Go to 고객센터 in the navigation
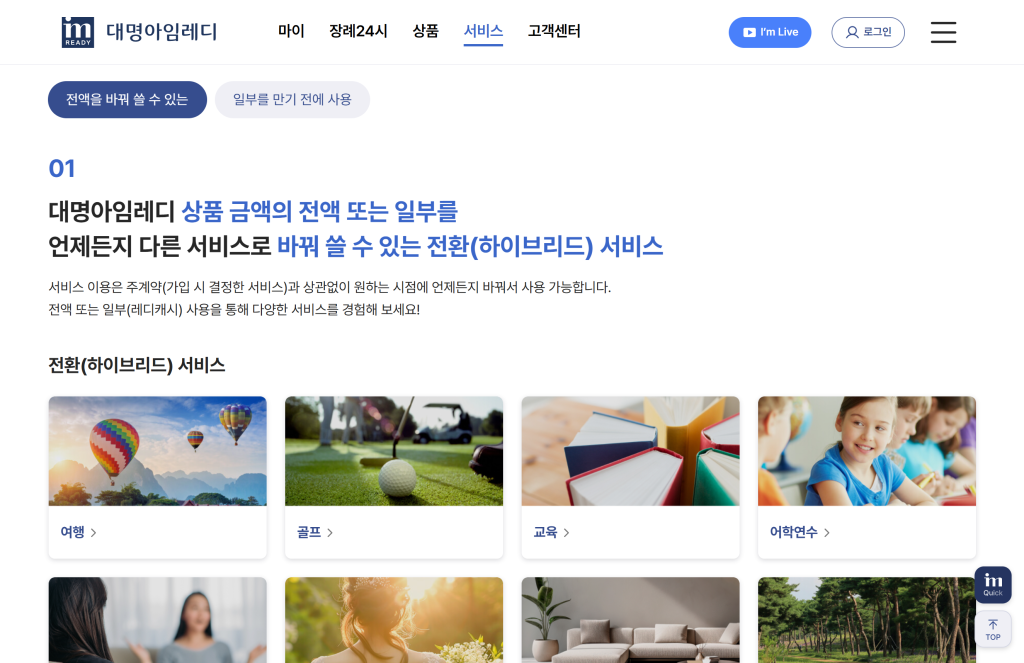The width and height of the screenshot is (1024, 663). click(554, 31)
